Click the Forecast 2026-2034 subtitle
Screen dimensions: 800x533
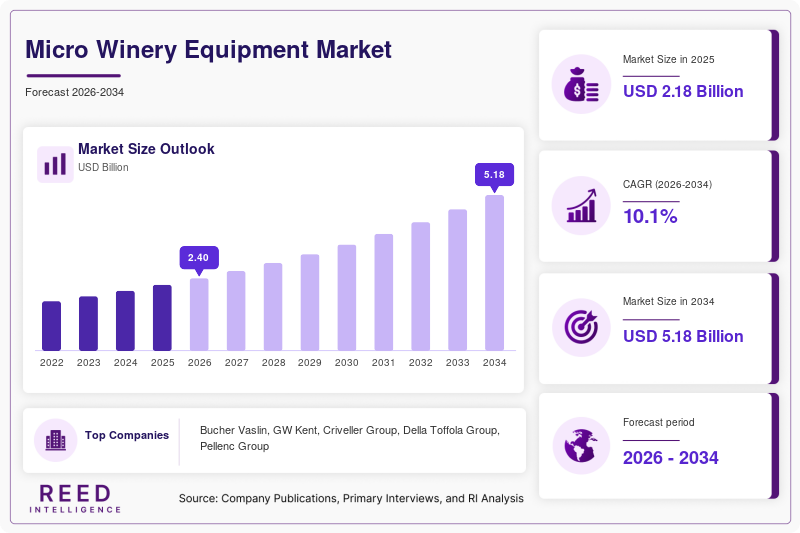coord(74,92)
